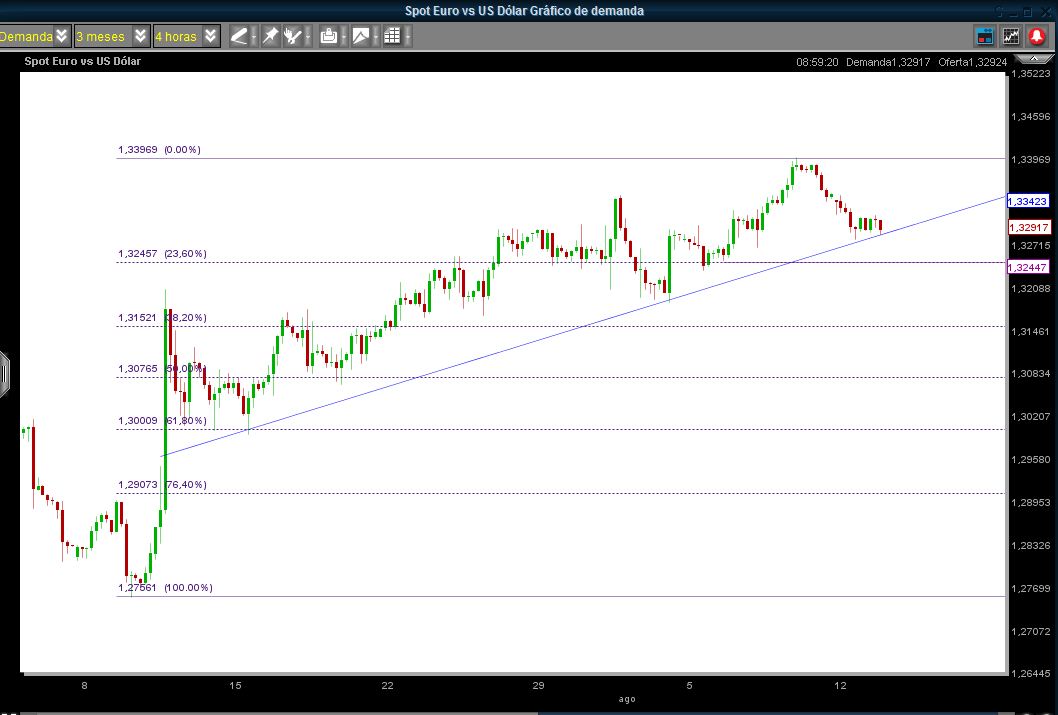Click the 1,29073 (76,40%) Fibonacci label
Image resolution: width=1058 pixels, height=715 pixels.
[162, 485]
